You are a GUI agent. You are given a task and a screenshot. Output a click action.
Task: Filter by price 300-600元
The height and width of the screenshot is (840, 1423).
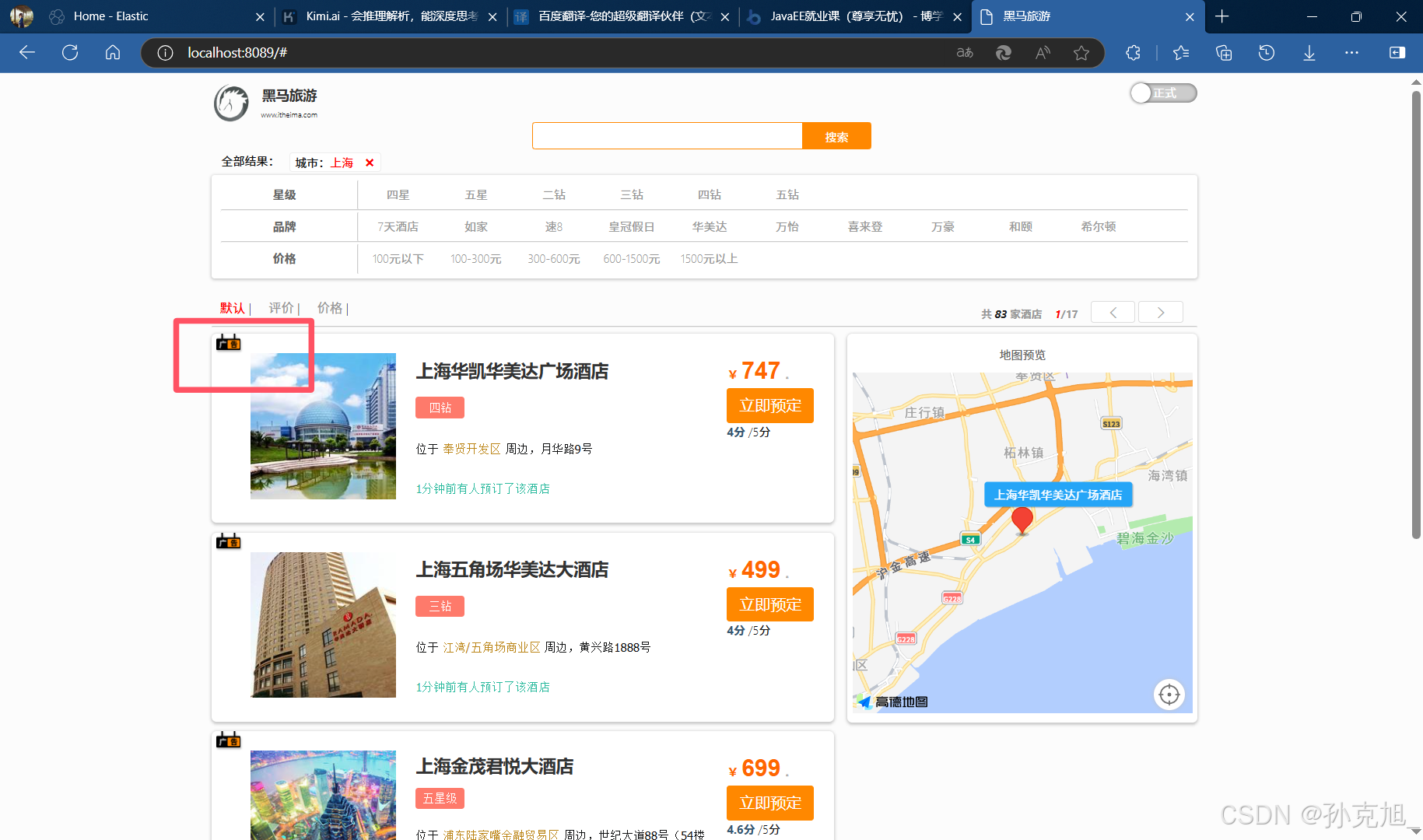[x=554, y=258]
